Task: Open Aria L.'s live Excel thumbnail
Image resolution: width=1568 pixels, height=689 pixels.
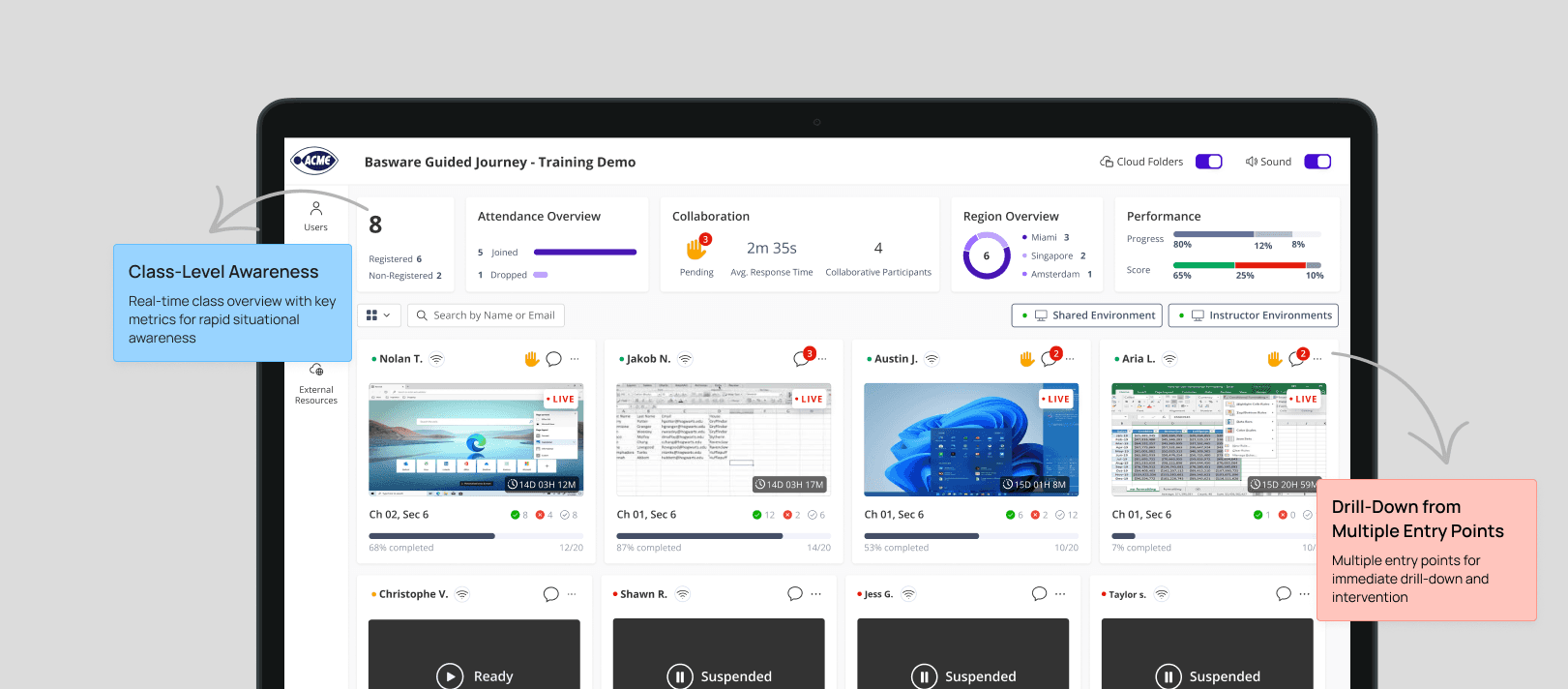Action: 1219,439
